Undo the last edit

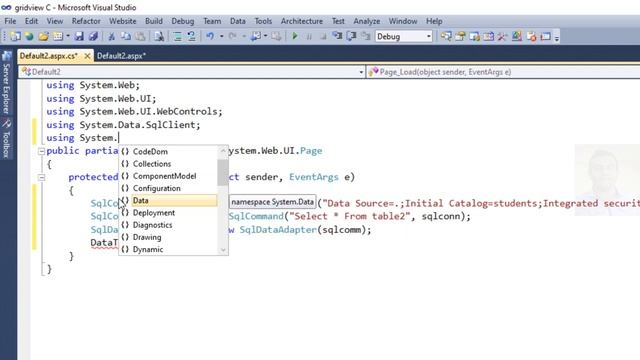pos(210,36)
